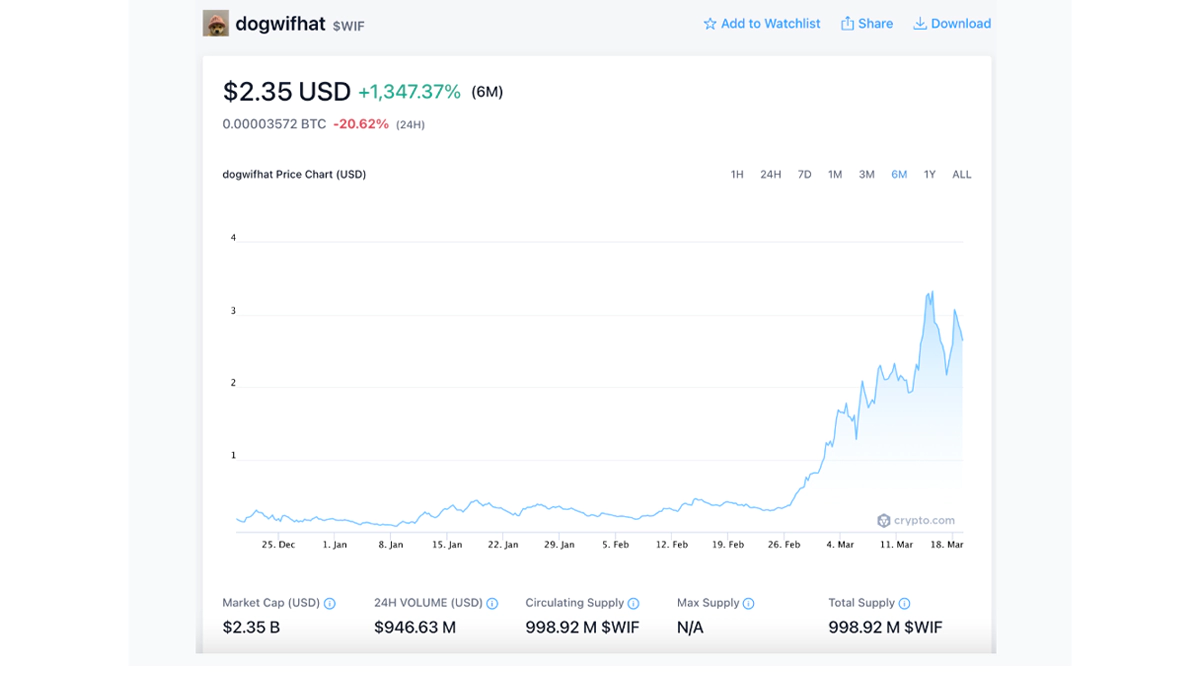Click the $2.35 USD price
The image size is (1200, 675).
coord(287,92)
